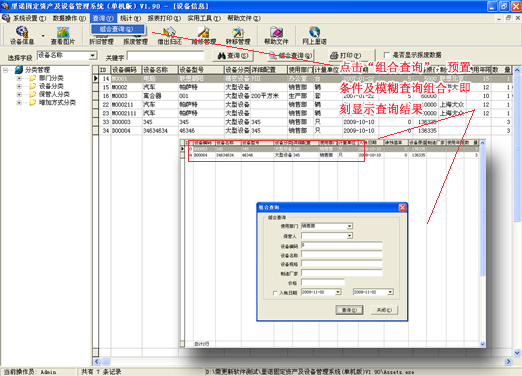Image resolution: width=522 pixels, height=376 pixels.
Task: Collapse the 分类管理 tree root
Action: click(5, 70)
